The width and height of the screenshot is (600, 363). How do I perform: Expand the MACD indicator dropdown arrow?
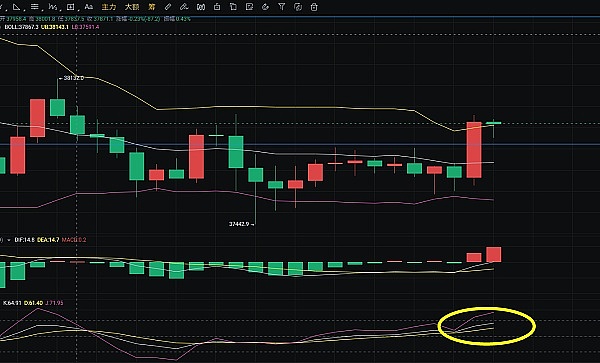pyautogui.click(x=8, y=240)
